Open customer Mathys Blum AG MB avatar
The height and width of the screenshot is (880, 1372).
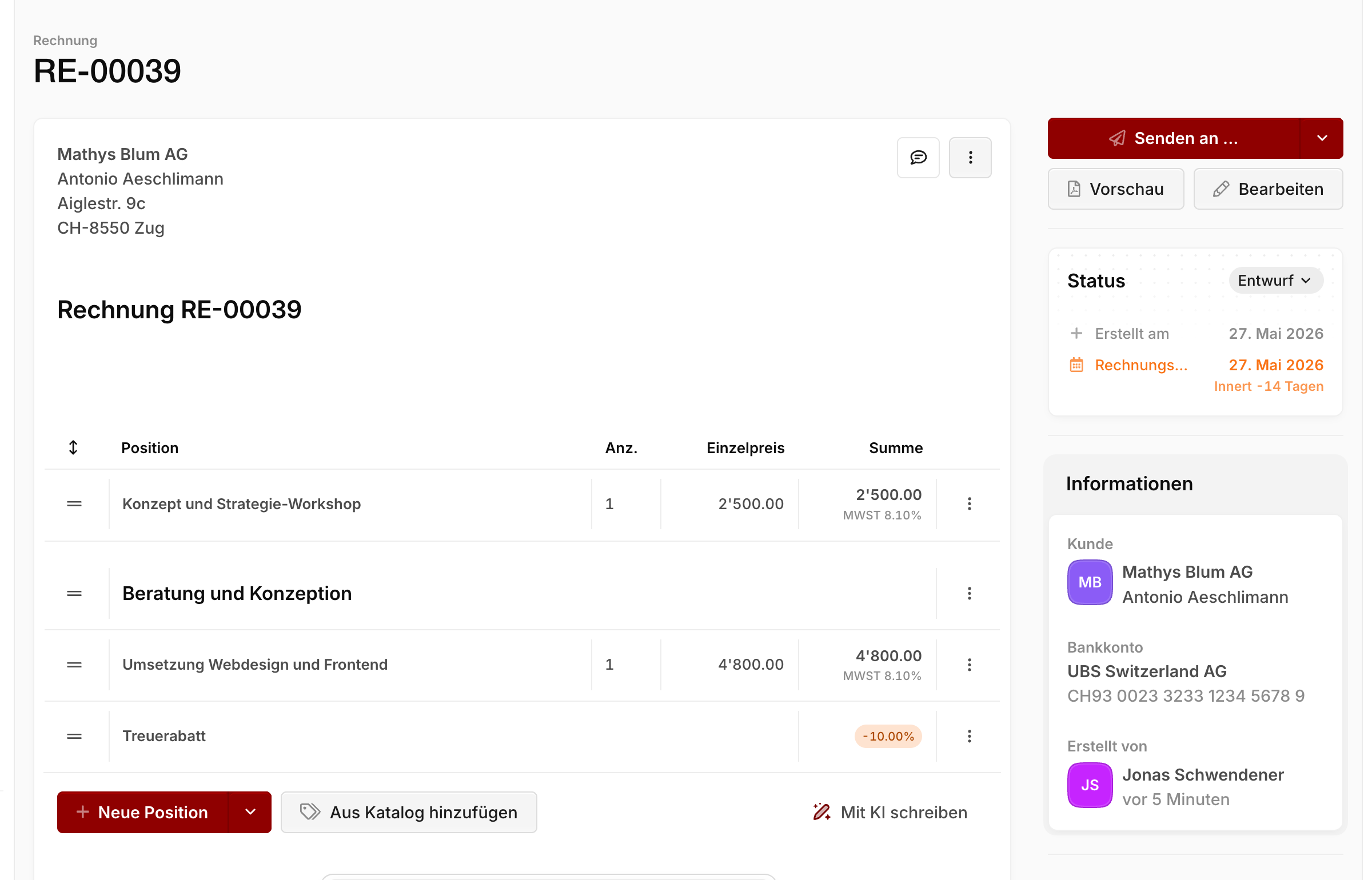(x=1090, y=582)
